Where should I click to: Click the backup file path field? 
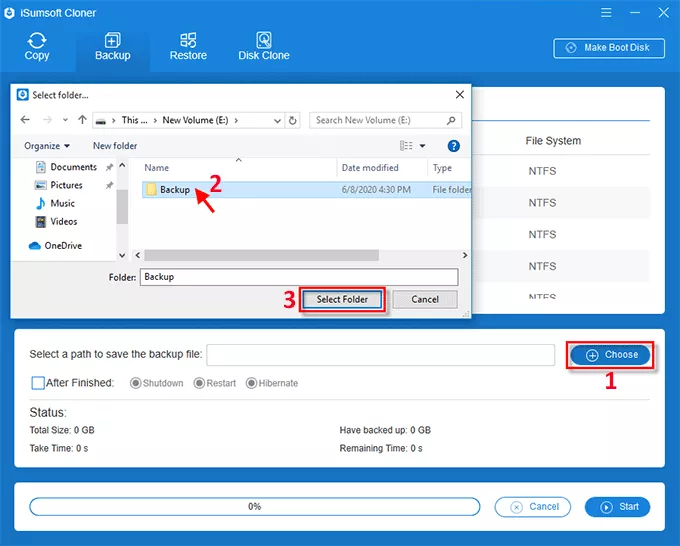click(380, 355)
